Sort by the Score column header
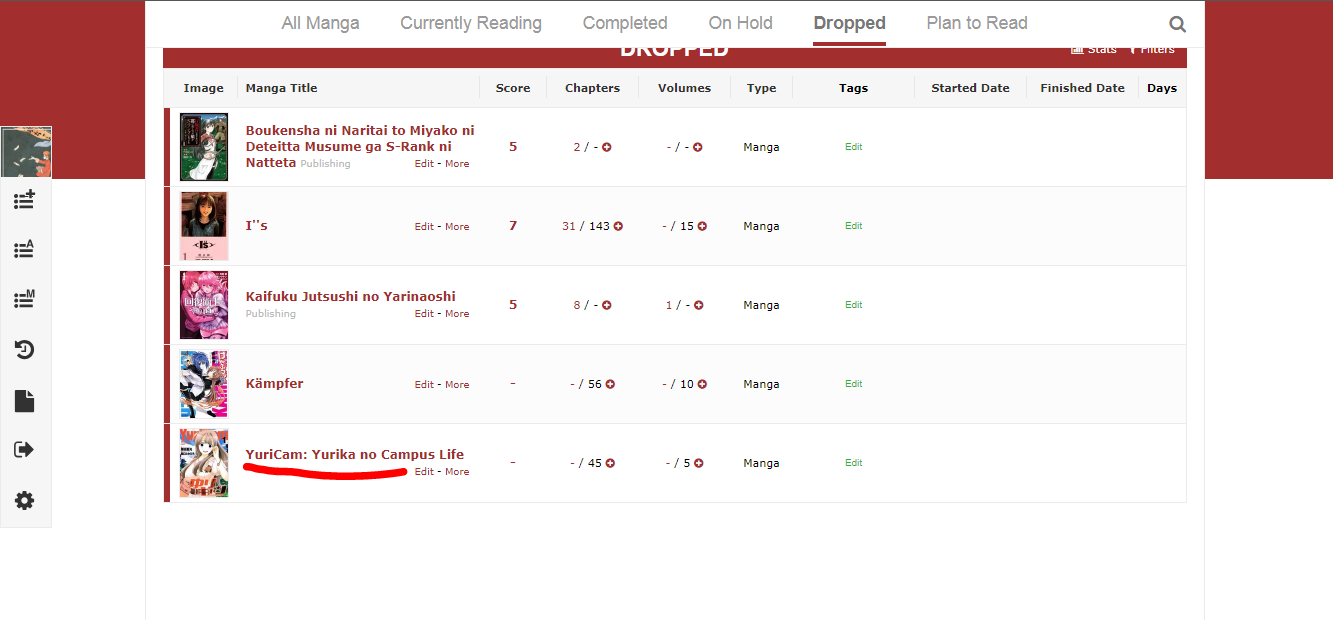This screenshot has height=620, width=1333. (x=513, y=88)
